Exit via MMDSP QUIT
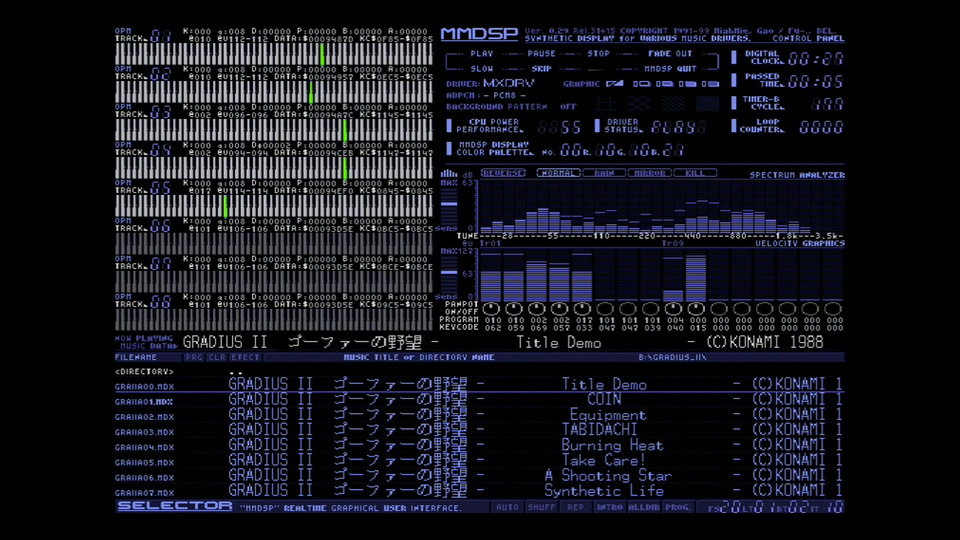The width and height of the screenshot is (960, 540). pyautogui.click(x=670, y=69)
